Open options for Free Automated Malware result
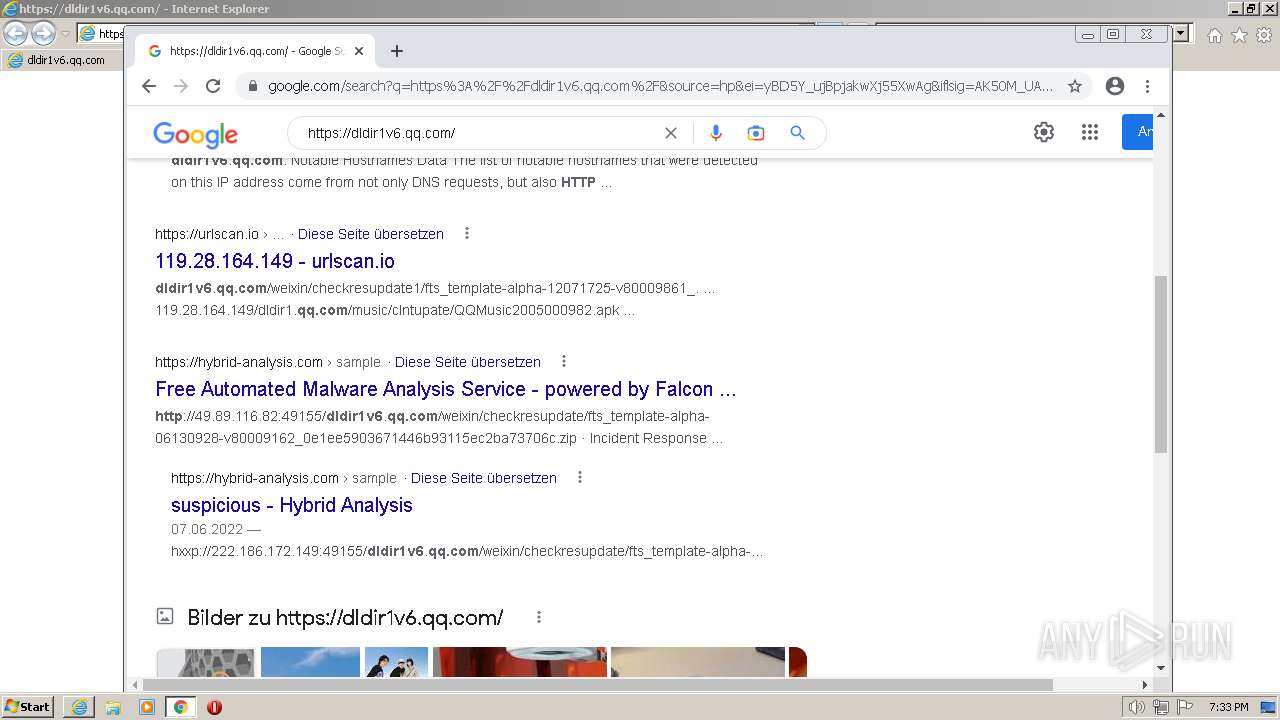Viewport: 1280px width, 720px height. [564, 362]
